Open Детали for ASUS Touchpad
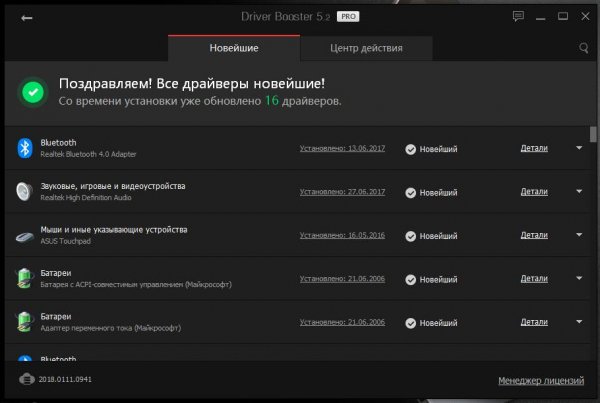Viewport: 600px width, 403px height. tap(534, 235)
